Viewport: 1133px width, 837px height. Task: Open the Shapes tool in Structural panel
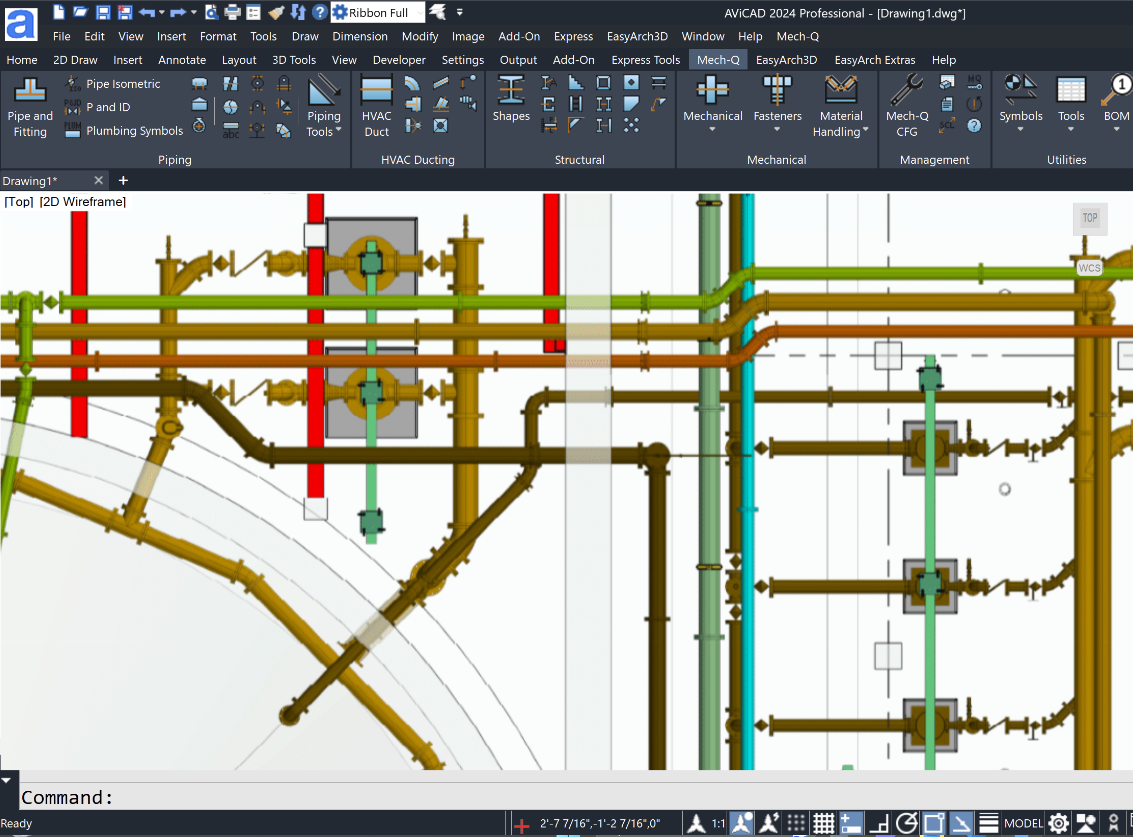[511, 100]
